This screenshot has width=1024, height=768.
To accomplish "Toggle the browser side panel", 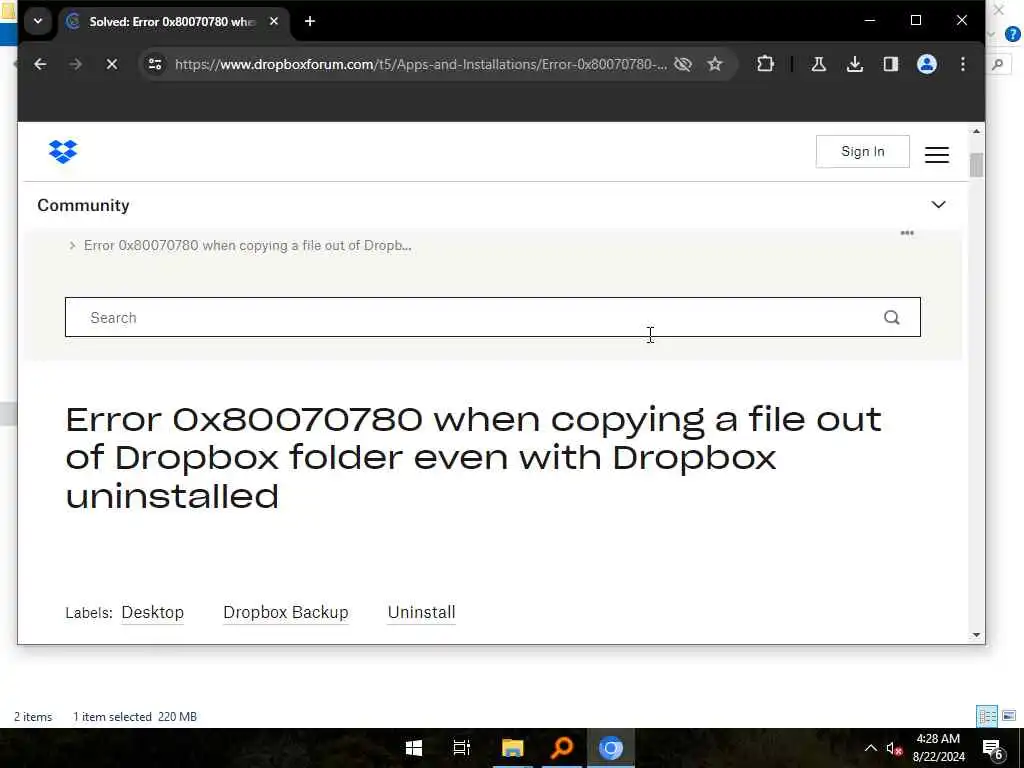I will pos(891,64).
